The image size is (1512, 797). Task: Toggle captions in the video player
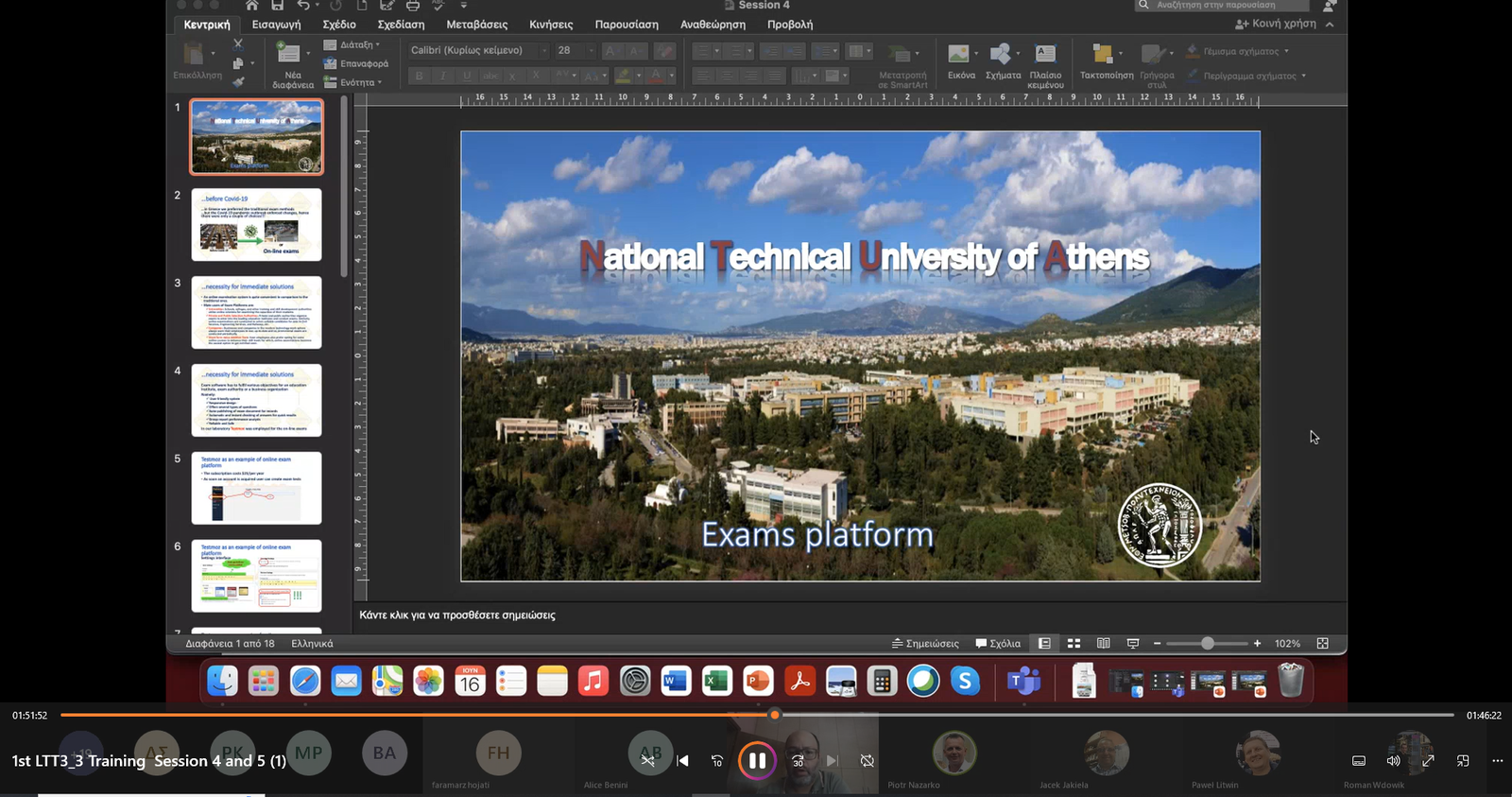point(1359,760)
